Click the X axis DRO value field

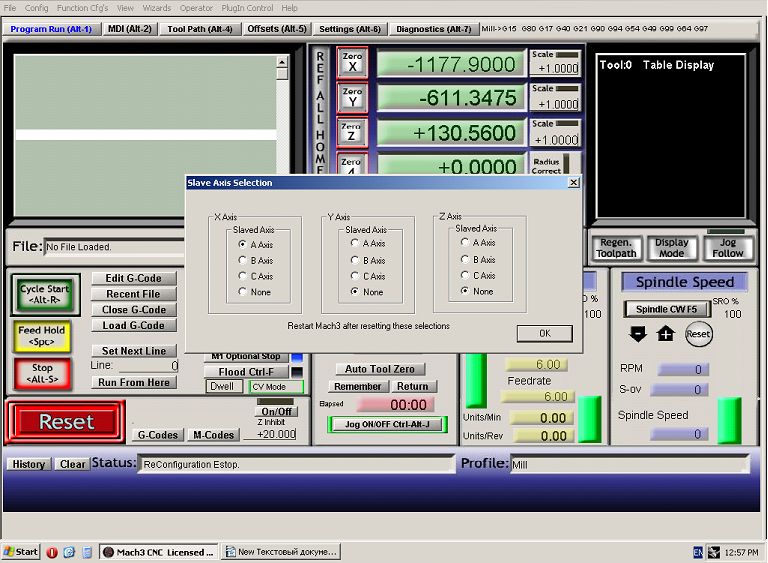point(451,64)
